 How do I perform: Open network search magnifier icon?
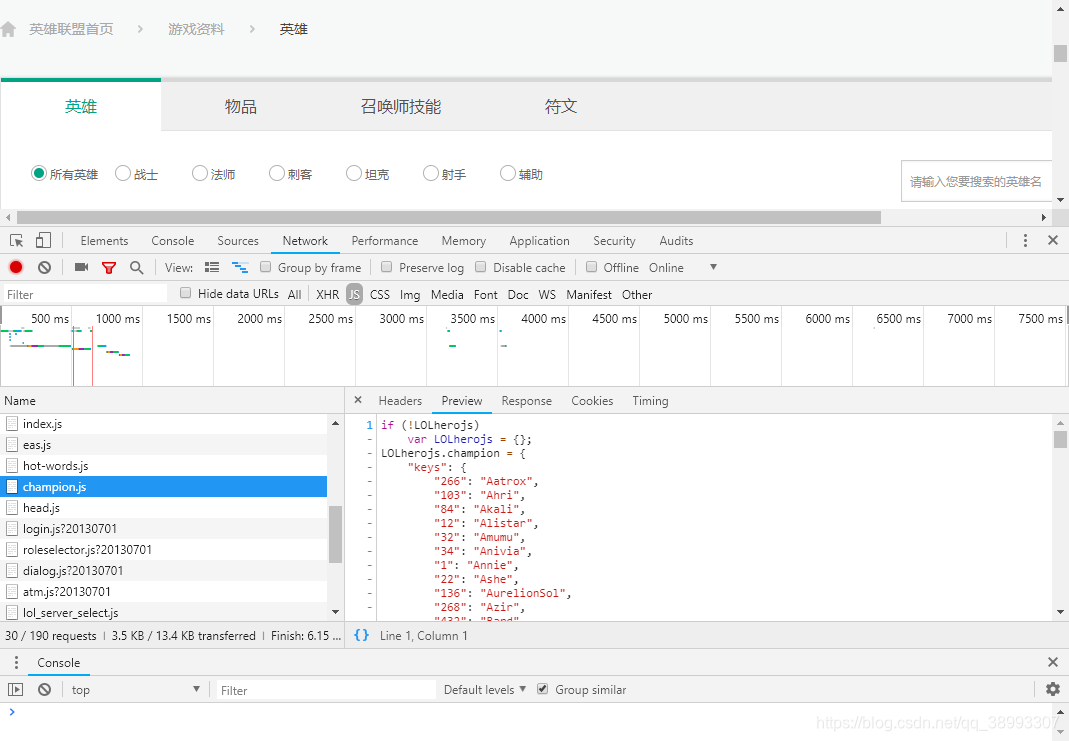pos(136,268)
